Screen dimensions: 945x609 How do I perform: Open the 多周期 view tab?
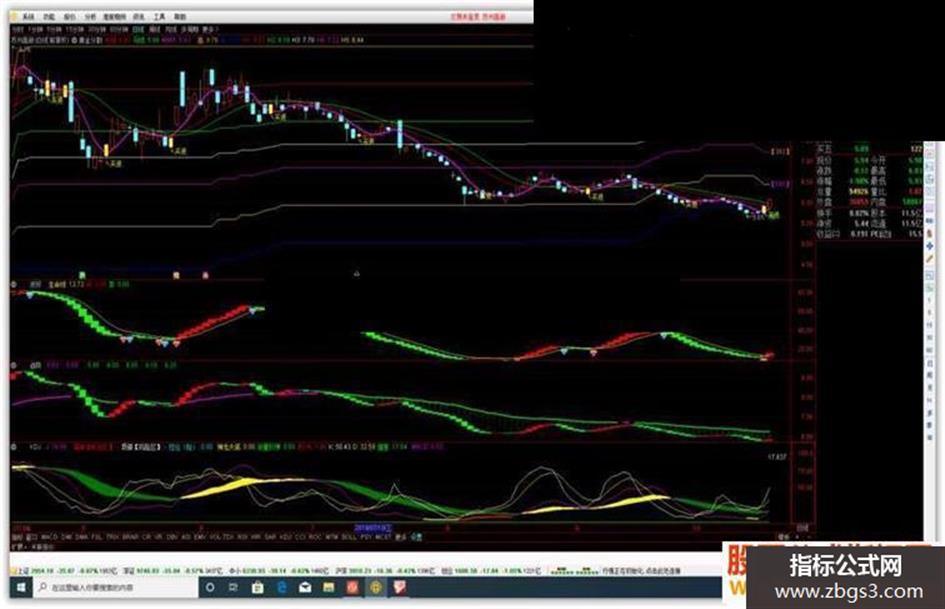(189, 29)
